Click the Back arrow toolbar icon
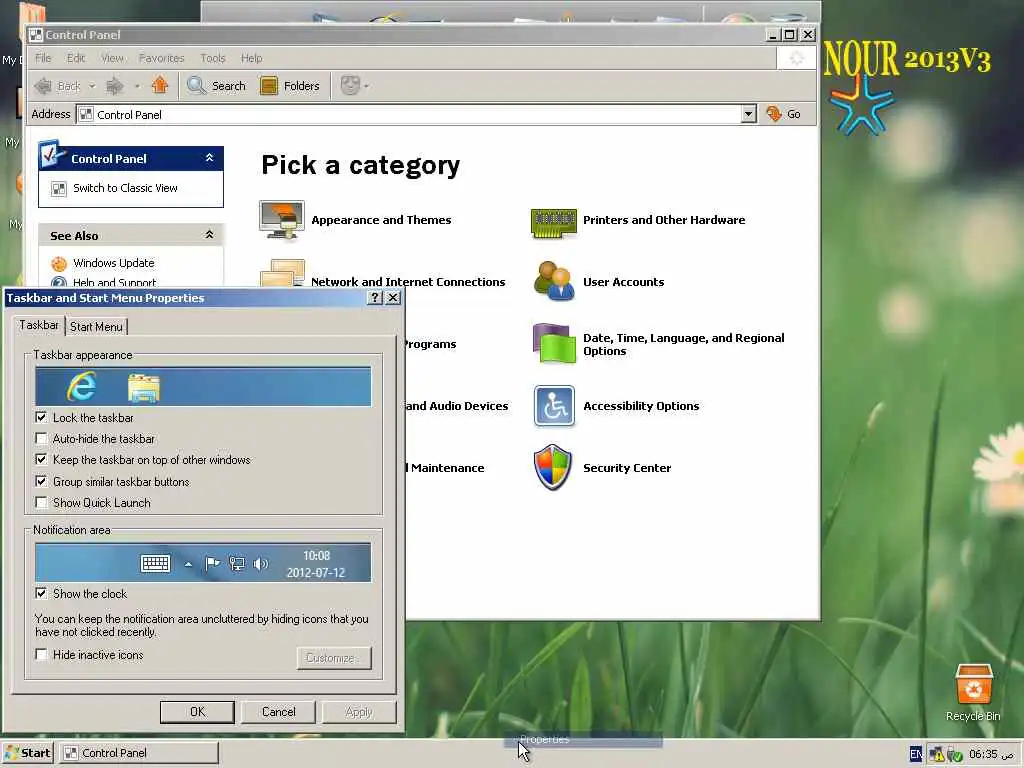The image size is (1024, 768). pyautogui.click(x=43, y=86)
